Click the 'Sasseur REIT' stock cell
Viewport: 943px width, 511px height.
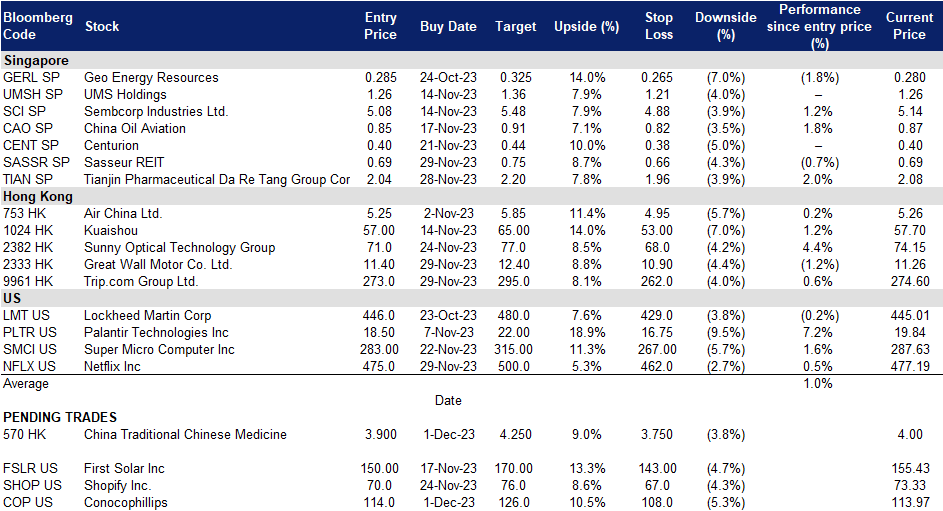(x=124, y=162)
